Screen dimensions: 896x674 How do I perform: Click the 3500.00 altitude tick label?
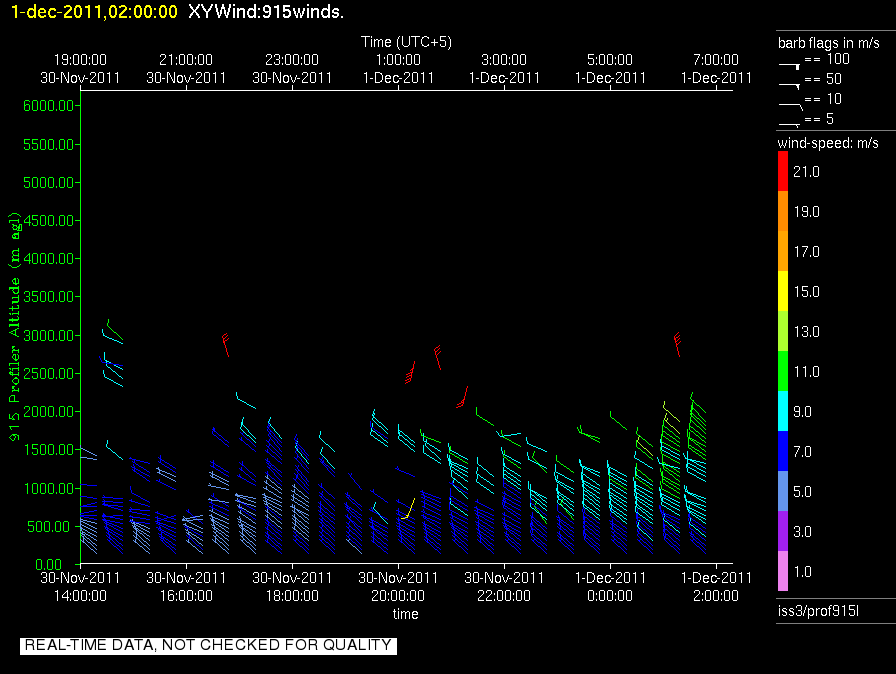coord(49,296)
